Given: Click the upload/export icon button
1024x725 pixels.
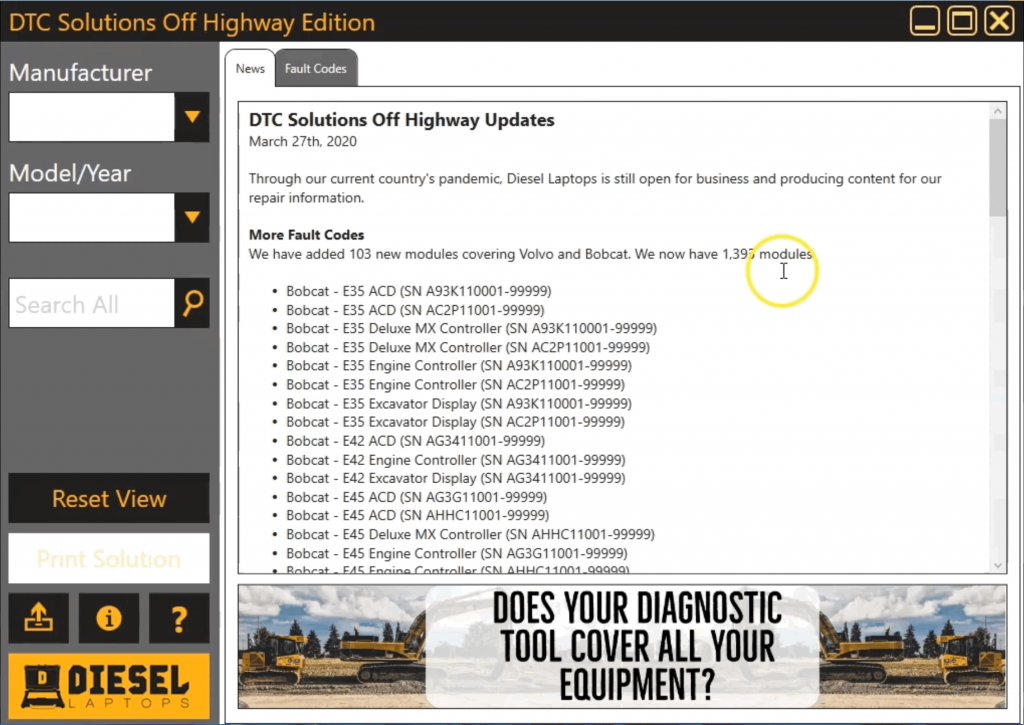Looking at the screenshot, I should click(x=39, y=618).
